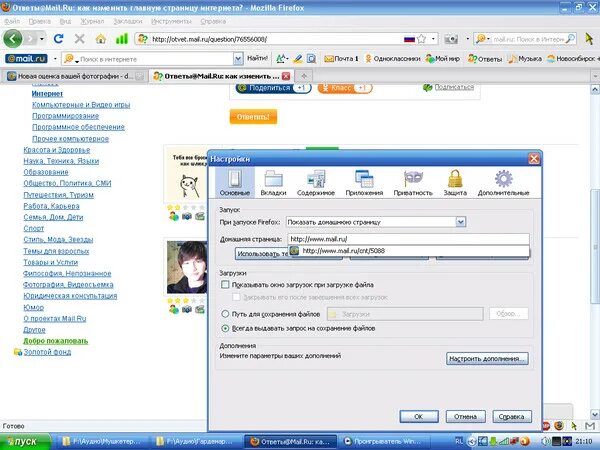Open mail.ru toolbar search suggestions dropdown

[x=238, y=59]
